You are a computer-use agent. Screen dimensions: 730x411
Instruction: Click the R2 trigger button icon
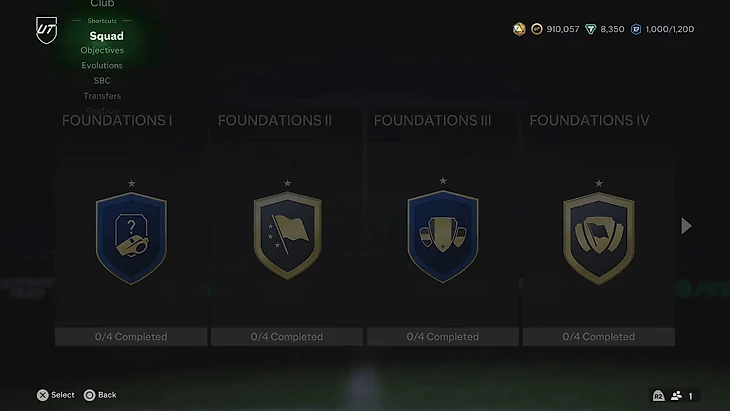(658, 396)
